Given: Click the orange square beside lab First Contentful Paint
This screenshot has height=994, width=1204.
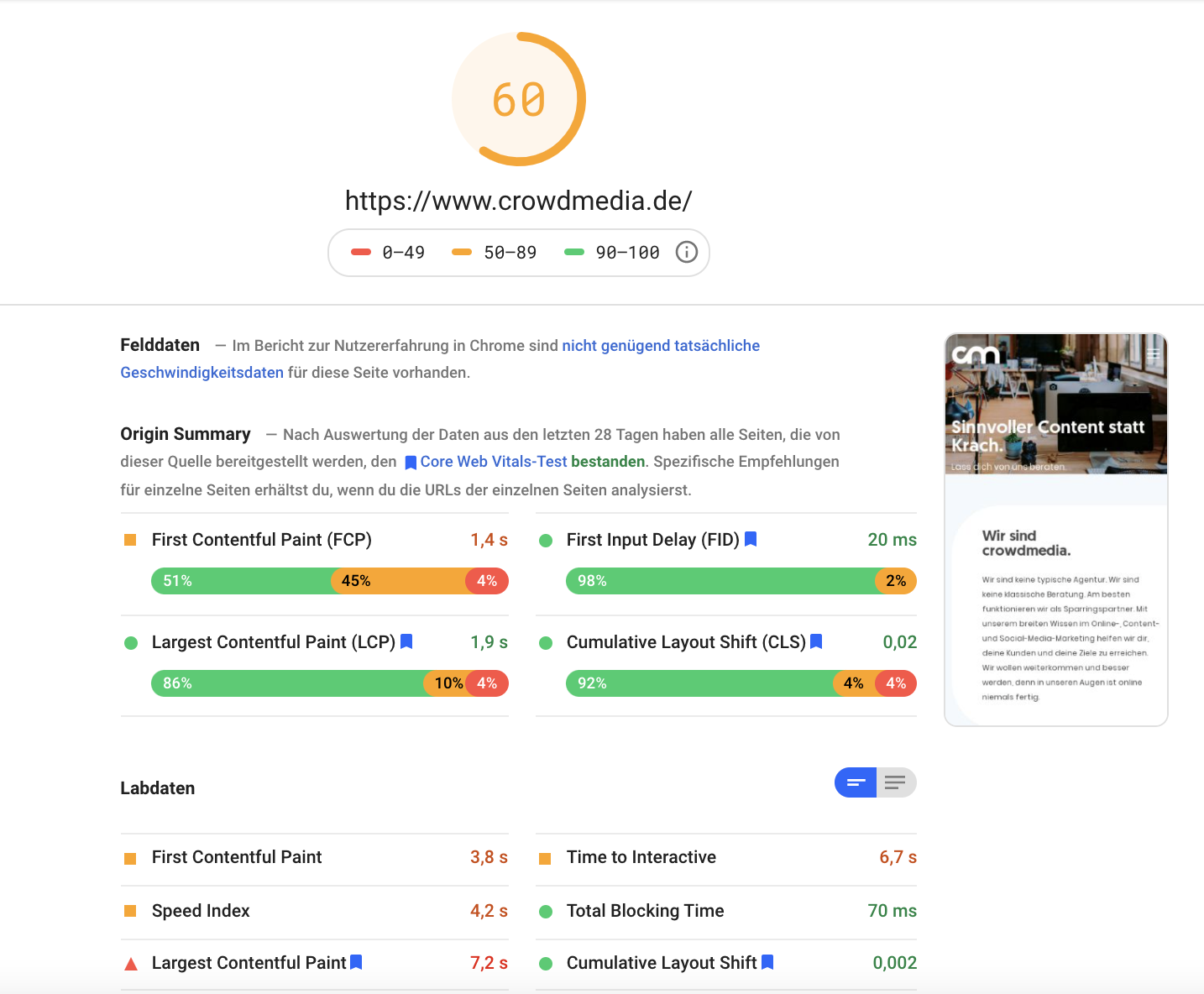Looking at the screenshot, I should 130,858.
